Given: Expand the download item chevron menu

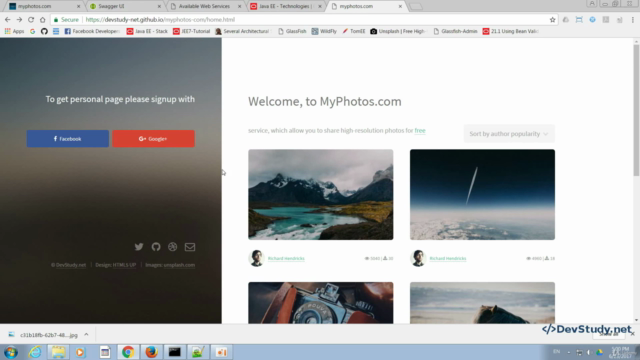Looking at the screenshot, I should pos(86,335).
